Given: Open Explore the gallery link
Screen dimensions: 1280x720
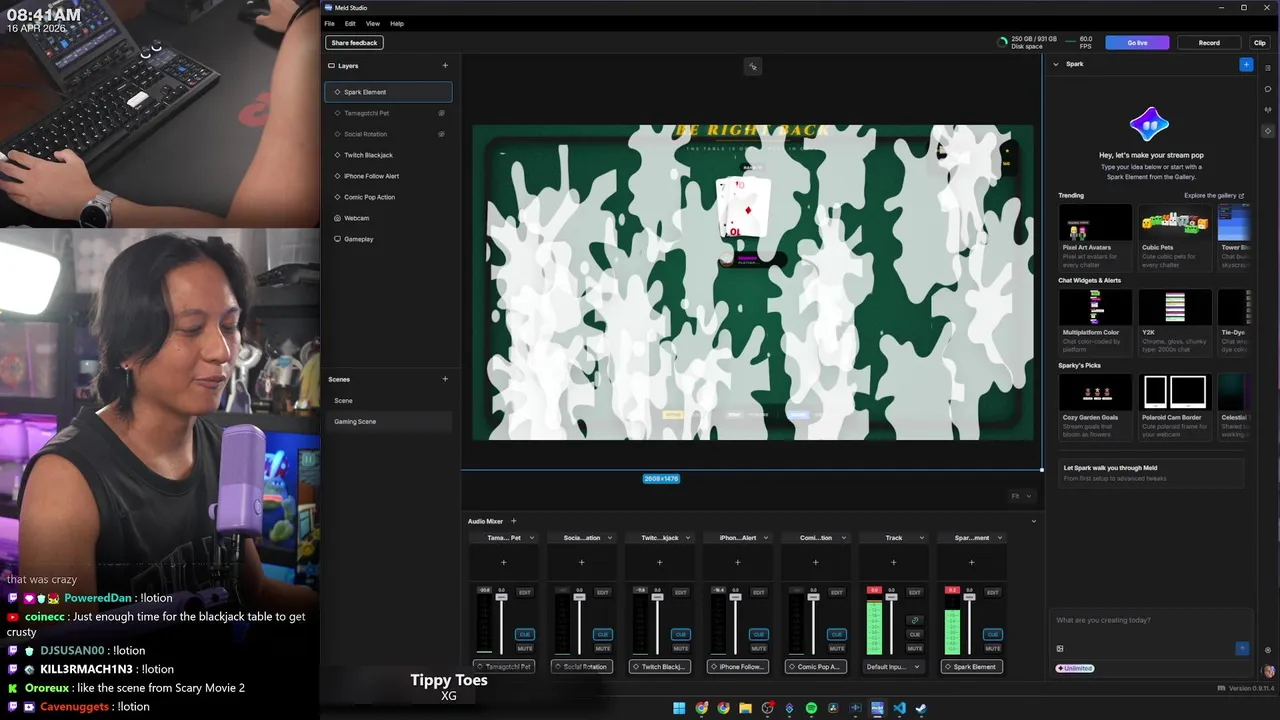Looking at the screenshot, I should pyautogui.click(x=1213, y=196).
